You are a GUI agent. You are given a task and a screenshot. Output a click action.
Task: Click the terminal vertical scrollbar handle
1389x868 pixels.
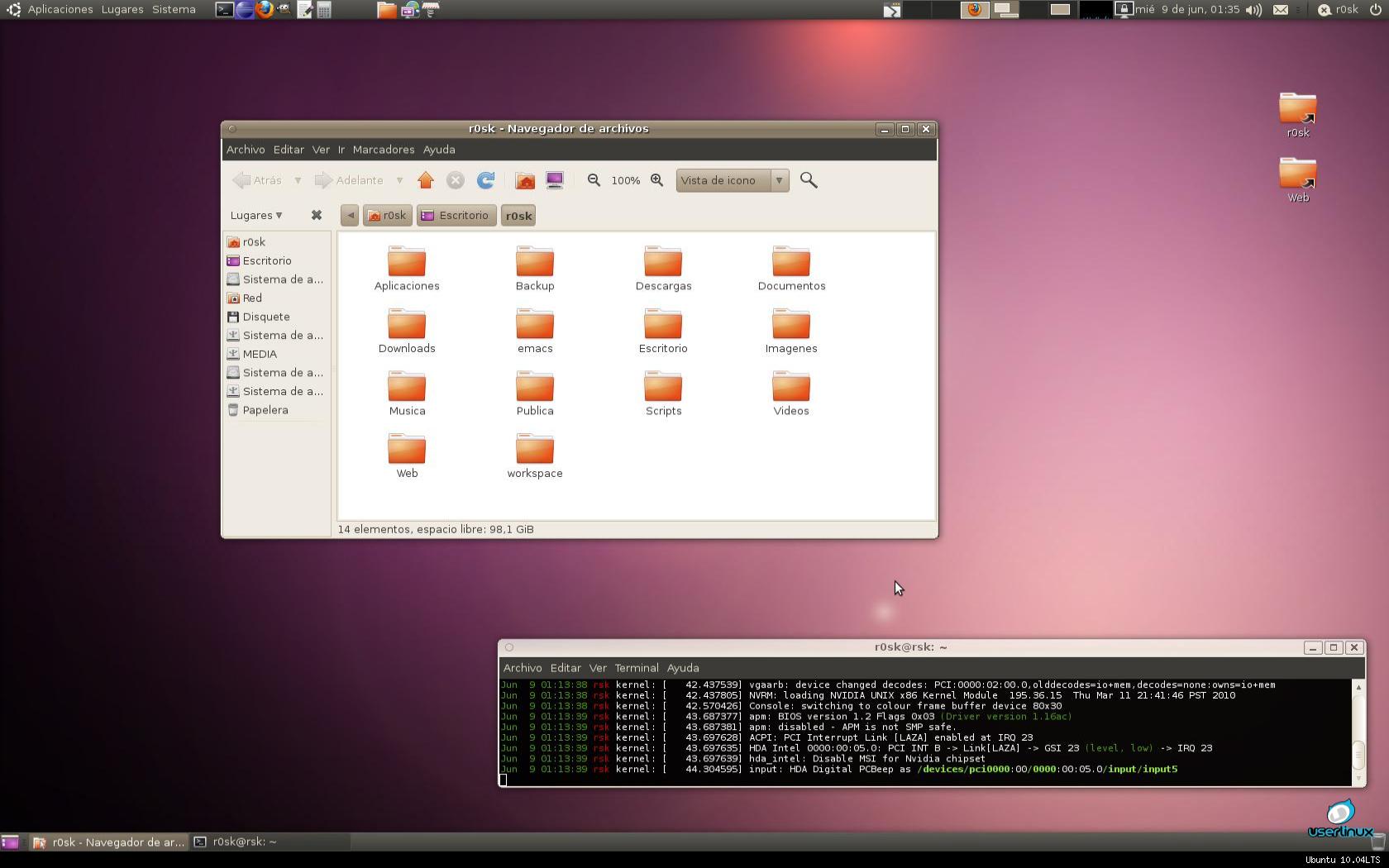[1358, 753]
